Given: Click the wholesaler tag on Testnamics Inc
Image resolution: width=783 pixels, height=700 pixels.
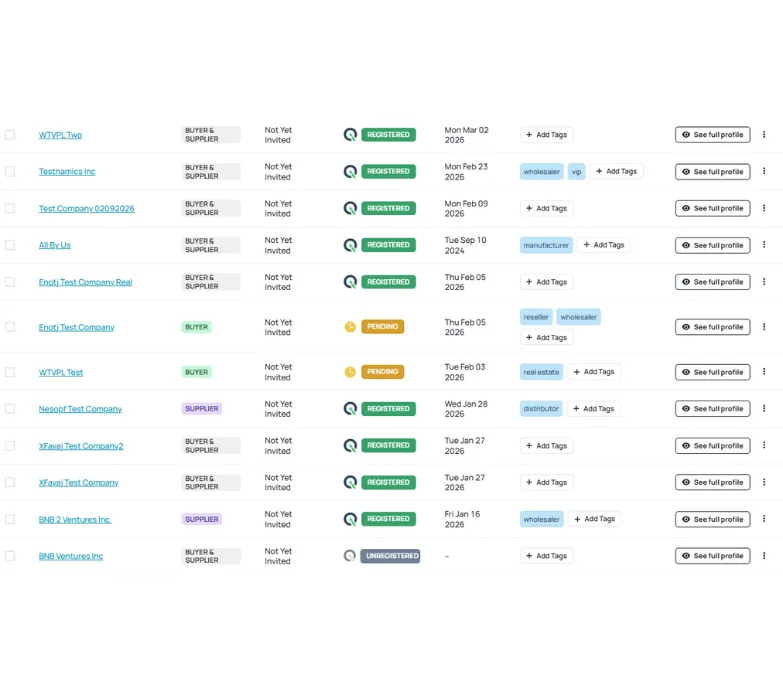Looking at the screenshot, I should click(x=542, y=172).
